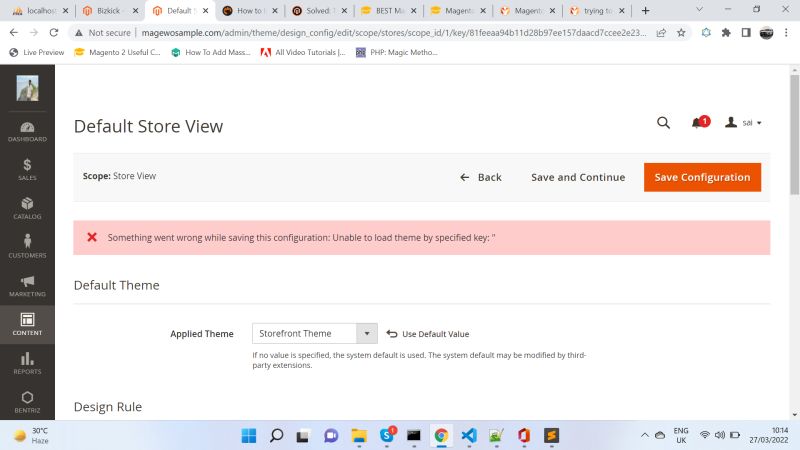Expand the sai user account menu

point(743,123)
